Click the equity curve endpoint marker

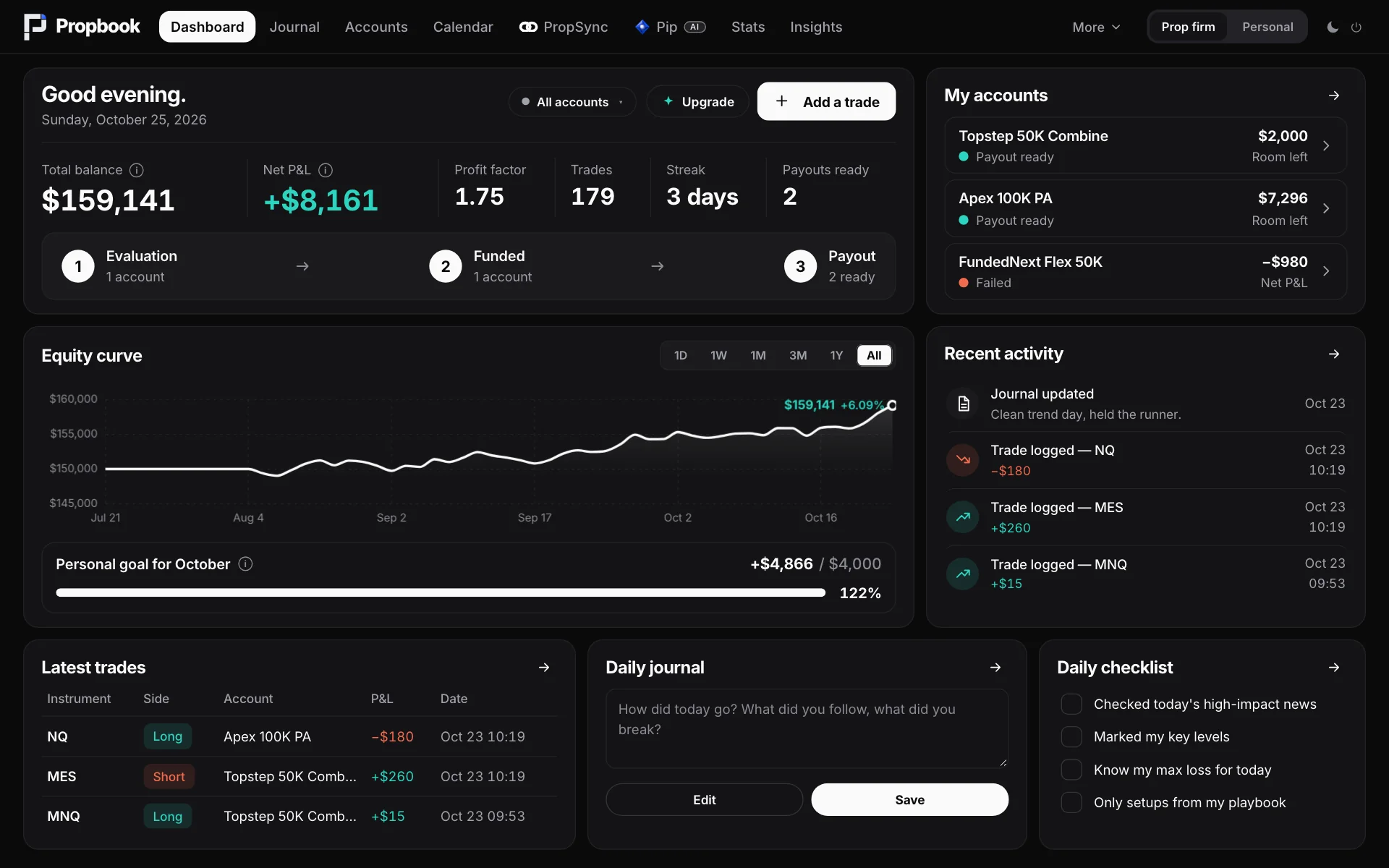892,405
